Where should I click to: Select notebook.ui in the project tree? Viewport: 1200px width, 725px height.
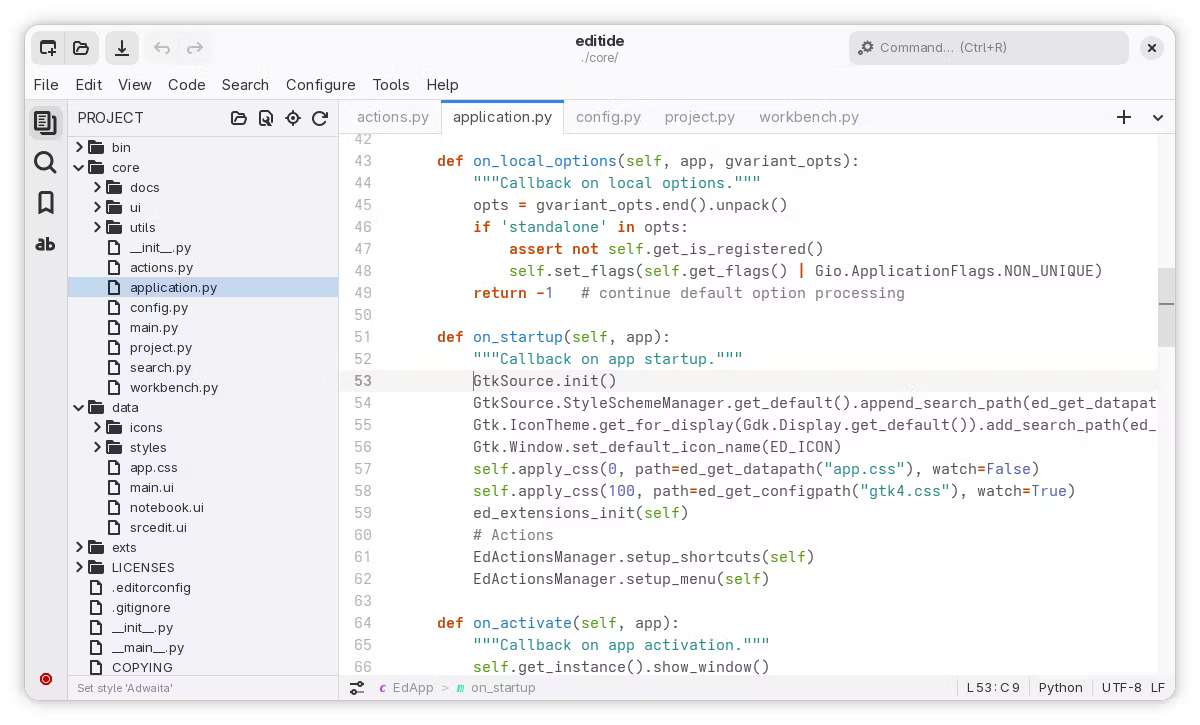[x=167, y=507]
